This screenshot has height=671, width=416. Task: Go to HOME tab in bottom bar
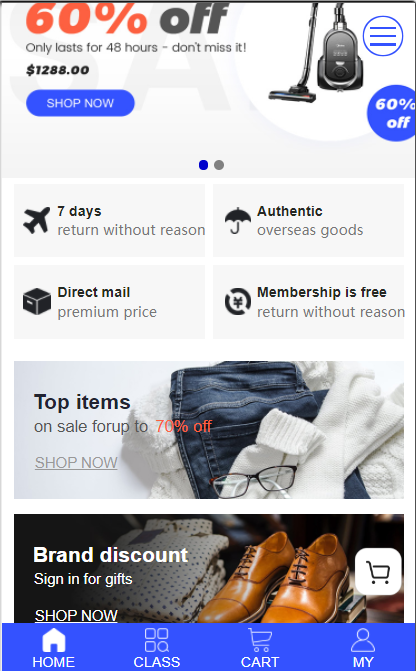click(53, 647)
